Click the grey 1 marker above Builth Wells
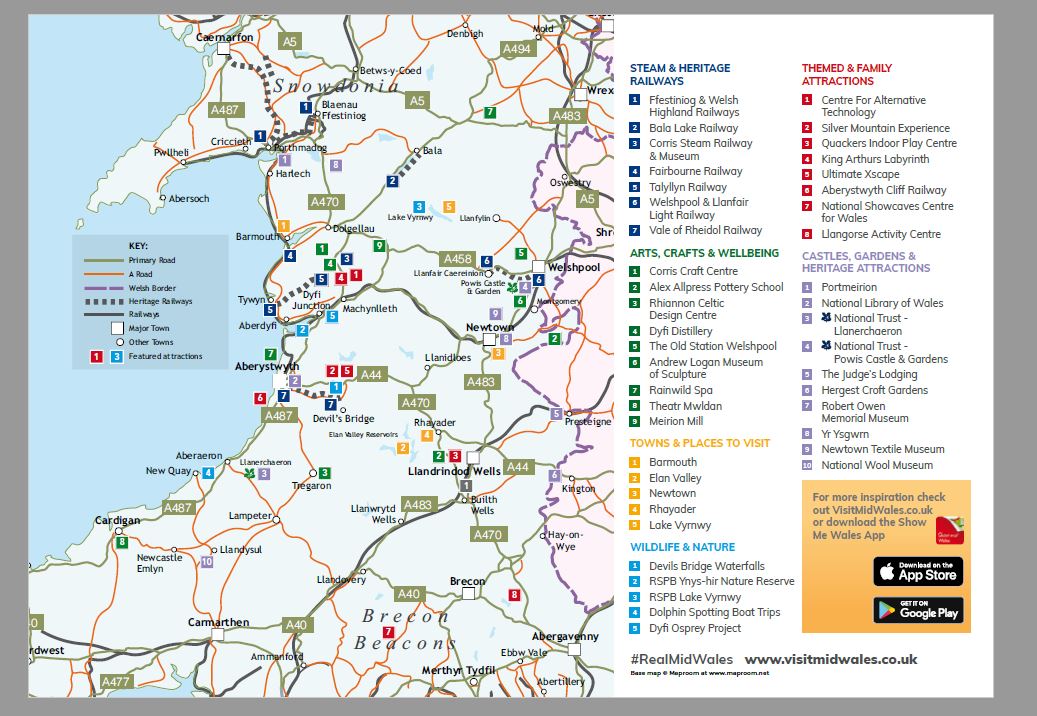The width and height of the screenshot is (1037, 716). click(x=466, y=486)
